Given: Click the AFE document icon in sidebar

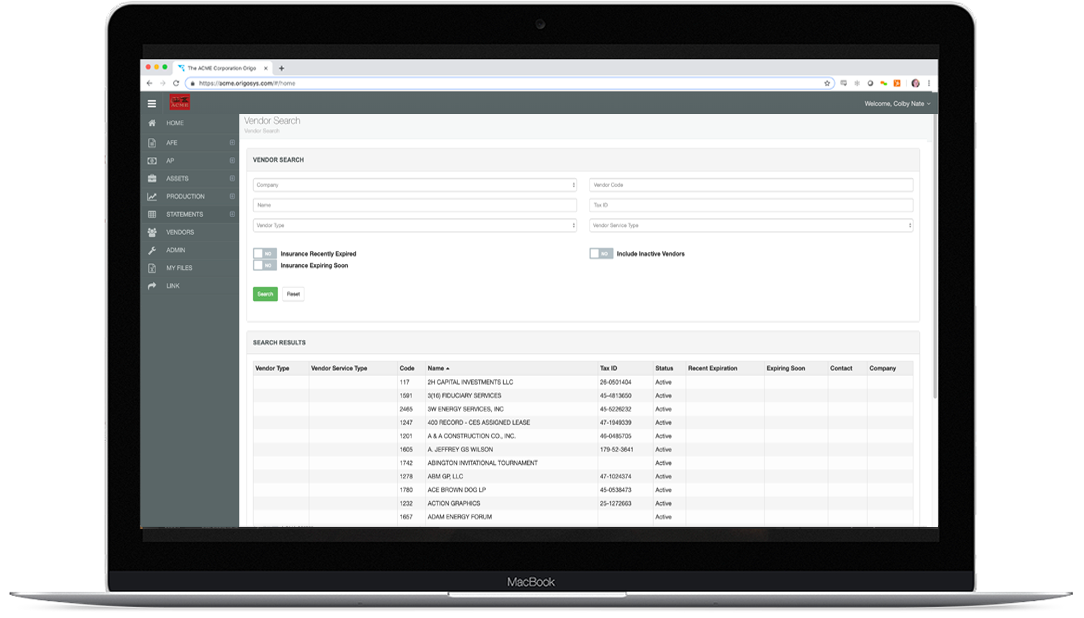Looking at the screenshot, I should 152,142.
